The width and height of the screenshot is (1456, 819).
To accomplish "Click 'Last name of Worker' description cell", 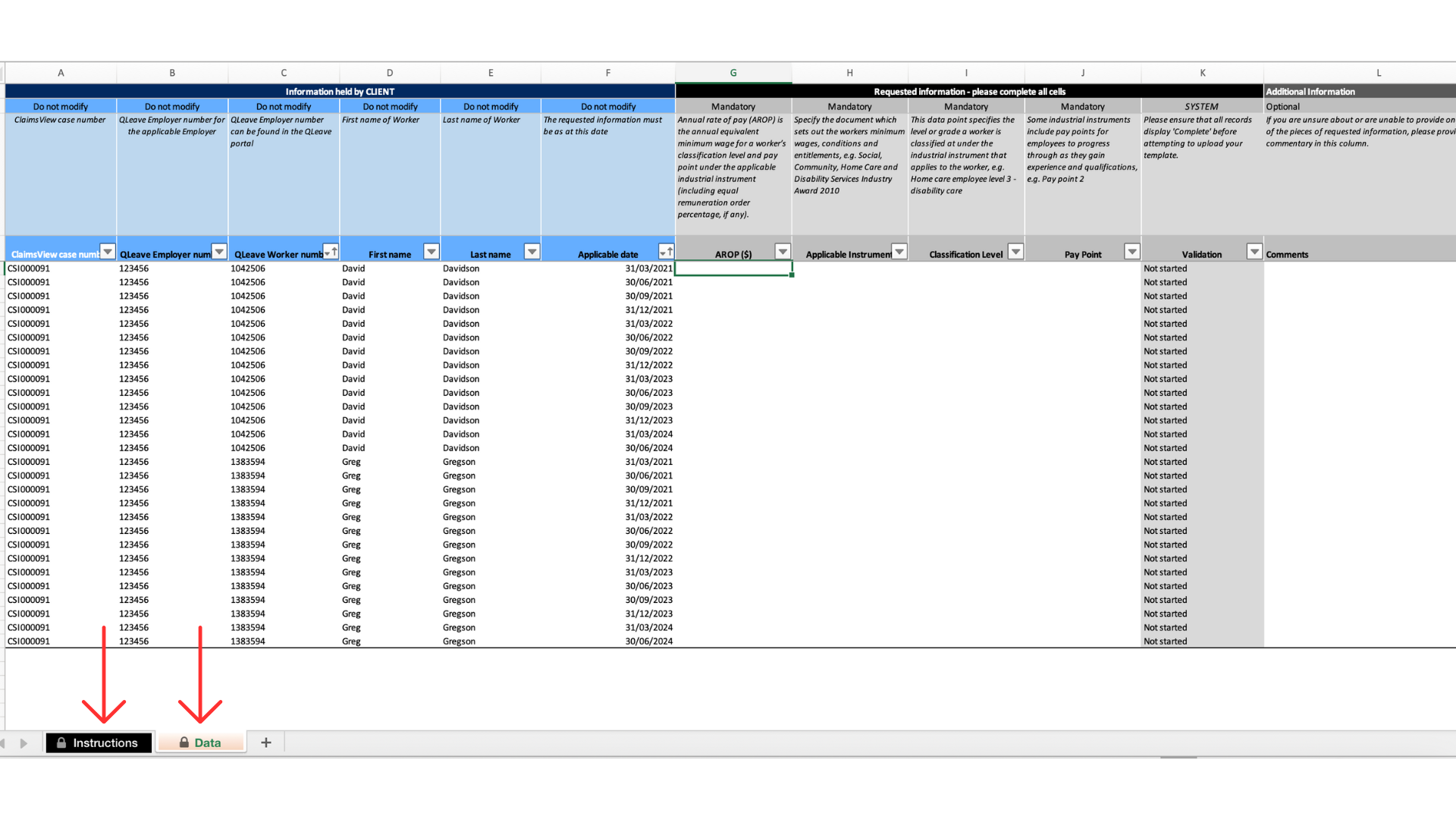I will (491, 174).
